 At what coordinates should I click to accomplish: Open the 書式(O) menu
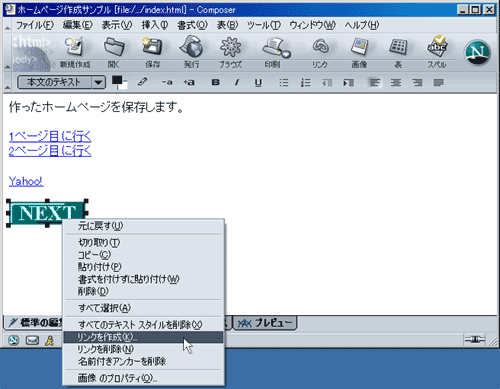192,25
